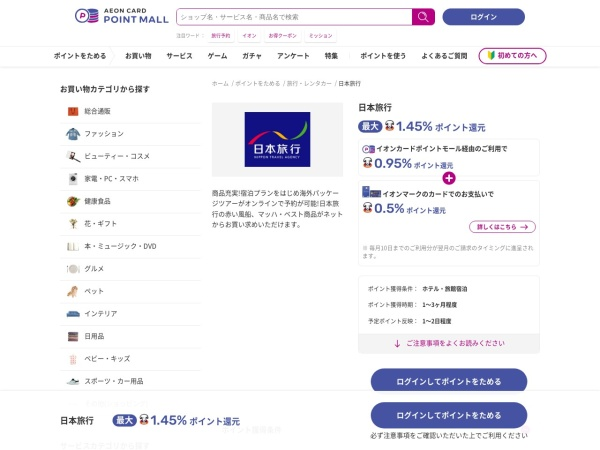Select the イオン keyword tag
This screenshot has width=600, height=450.
pyautogui.click(x=249, y=36)
